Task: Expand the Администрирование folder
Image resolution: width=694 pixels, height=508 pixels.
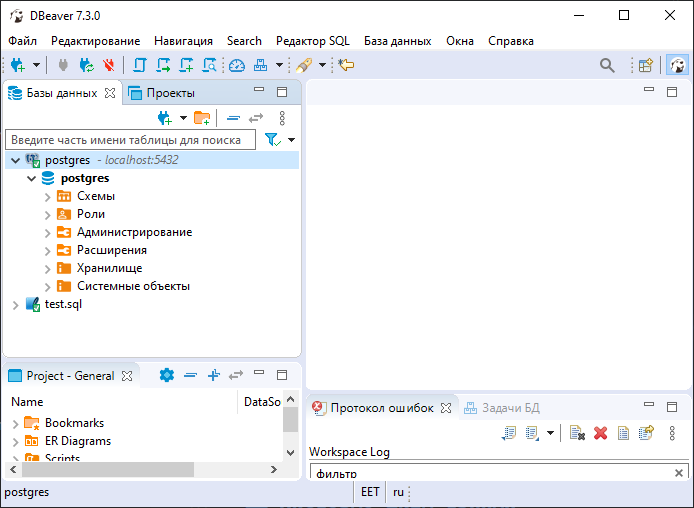Action: click(47, 233)
